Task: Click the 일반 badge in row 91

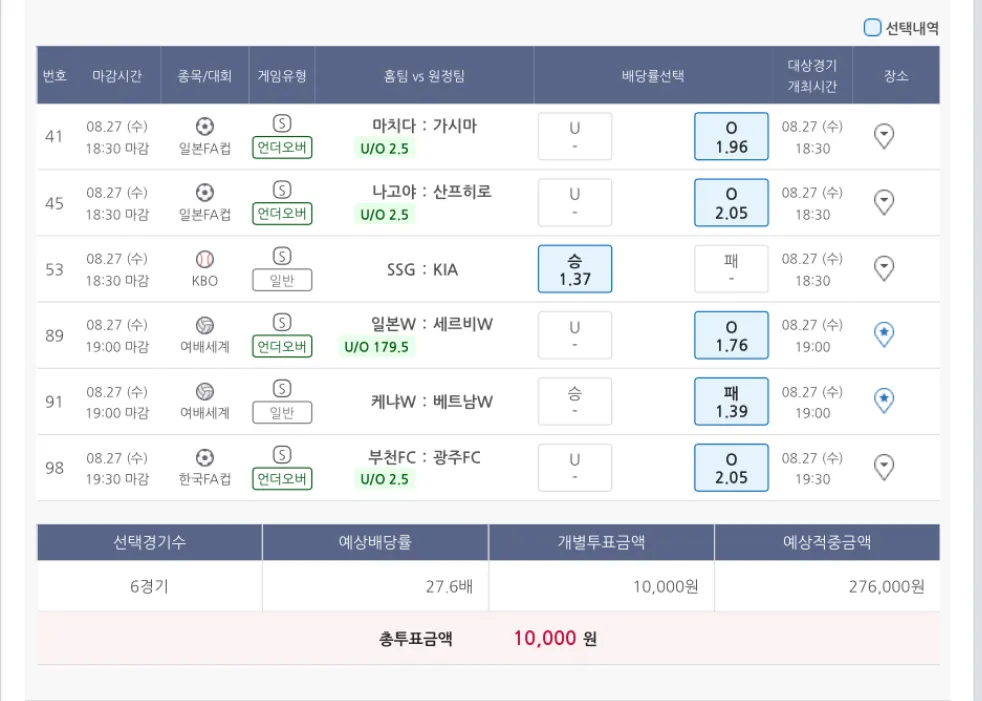Action: coord(282,412)
